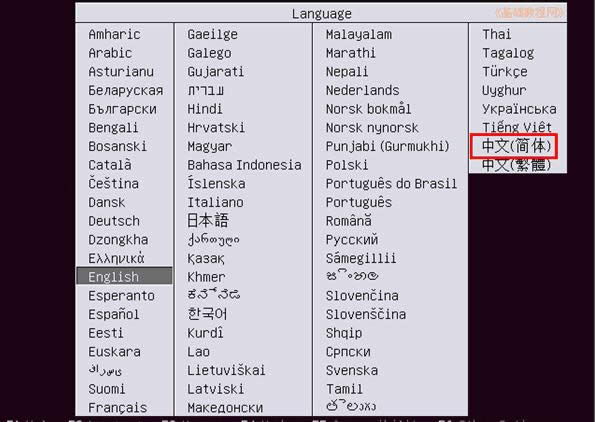This screenshot has height=422, width=595.
Task: Choose Malayalam
Action: tap(359, 35)
